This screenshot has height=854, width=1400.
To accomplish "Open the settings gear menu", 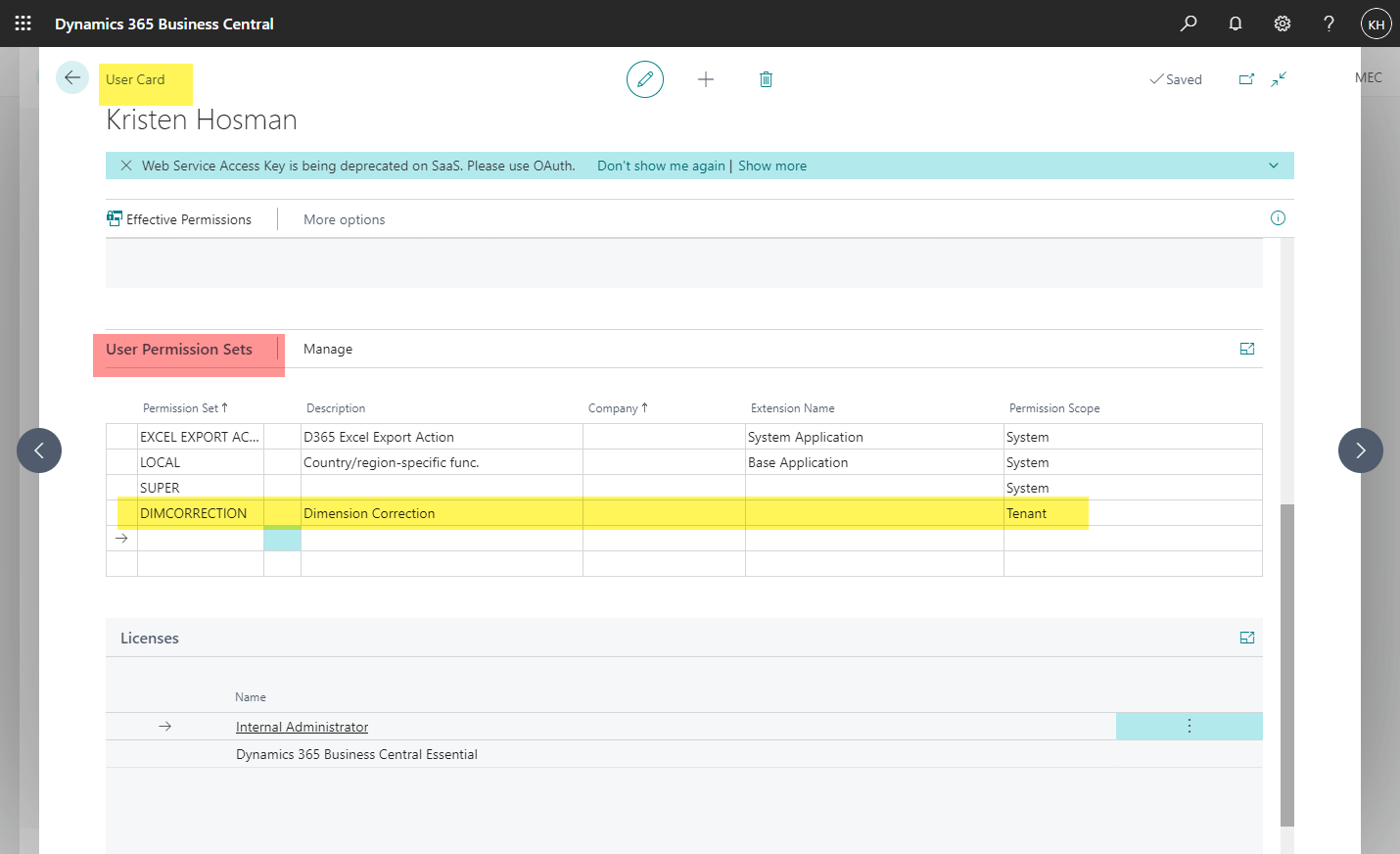I will click(x=1283, y=24).
